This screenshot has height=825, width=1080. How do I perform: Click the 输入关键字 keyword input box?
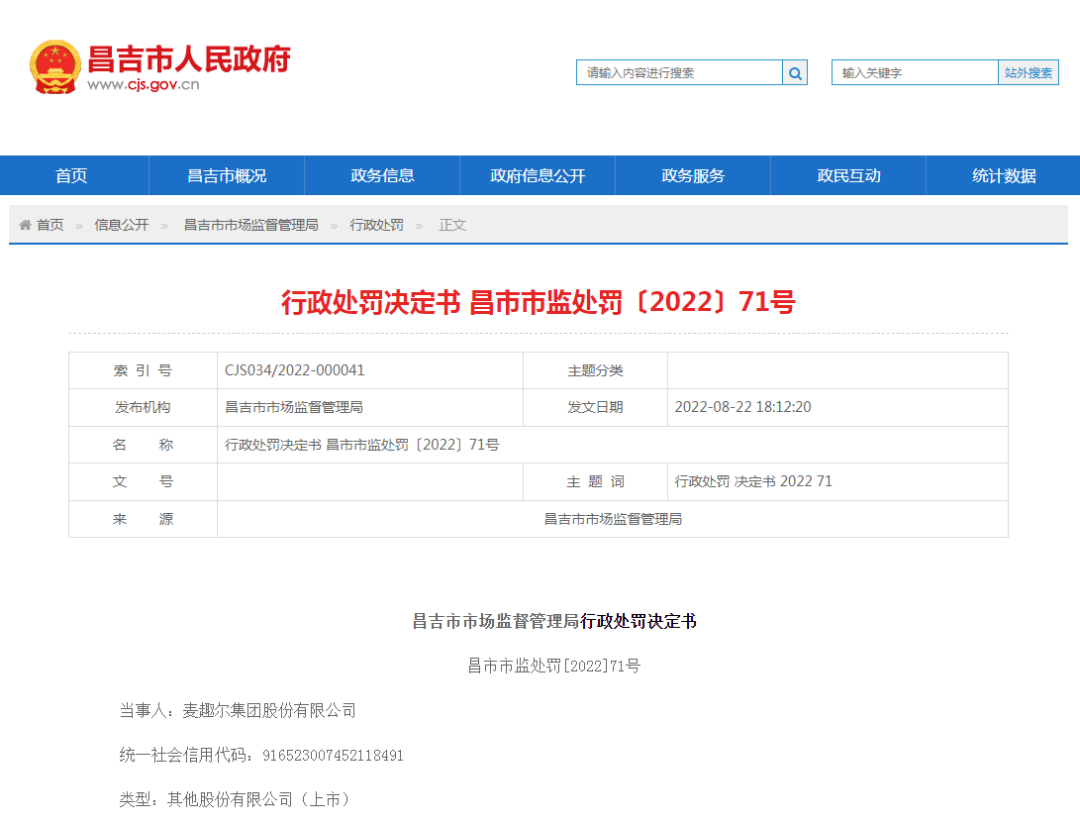click(910, 72)
